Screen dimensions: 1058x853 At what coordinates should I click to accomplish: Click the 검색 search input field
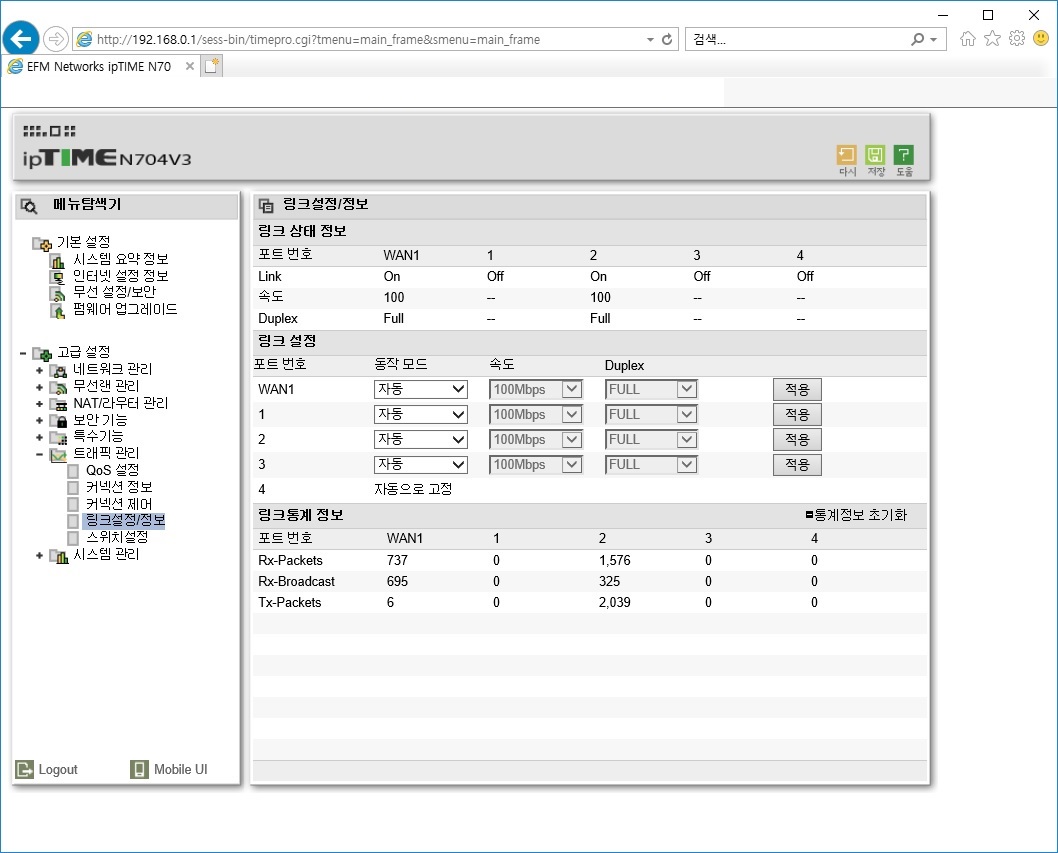coord(797,39)
